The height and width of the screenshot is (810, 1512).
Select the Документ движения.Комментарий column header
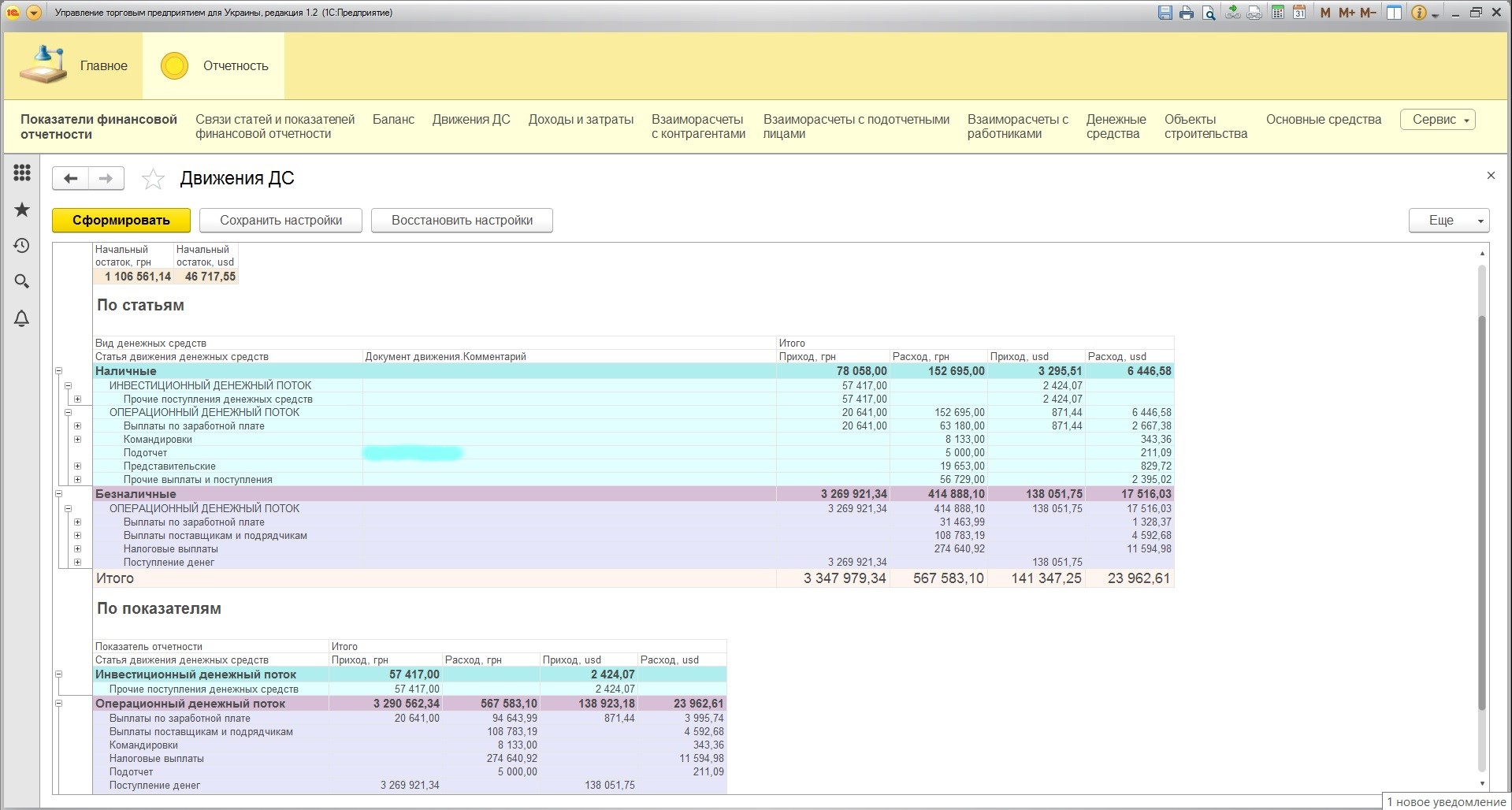[569, 357]
